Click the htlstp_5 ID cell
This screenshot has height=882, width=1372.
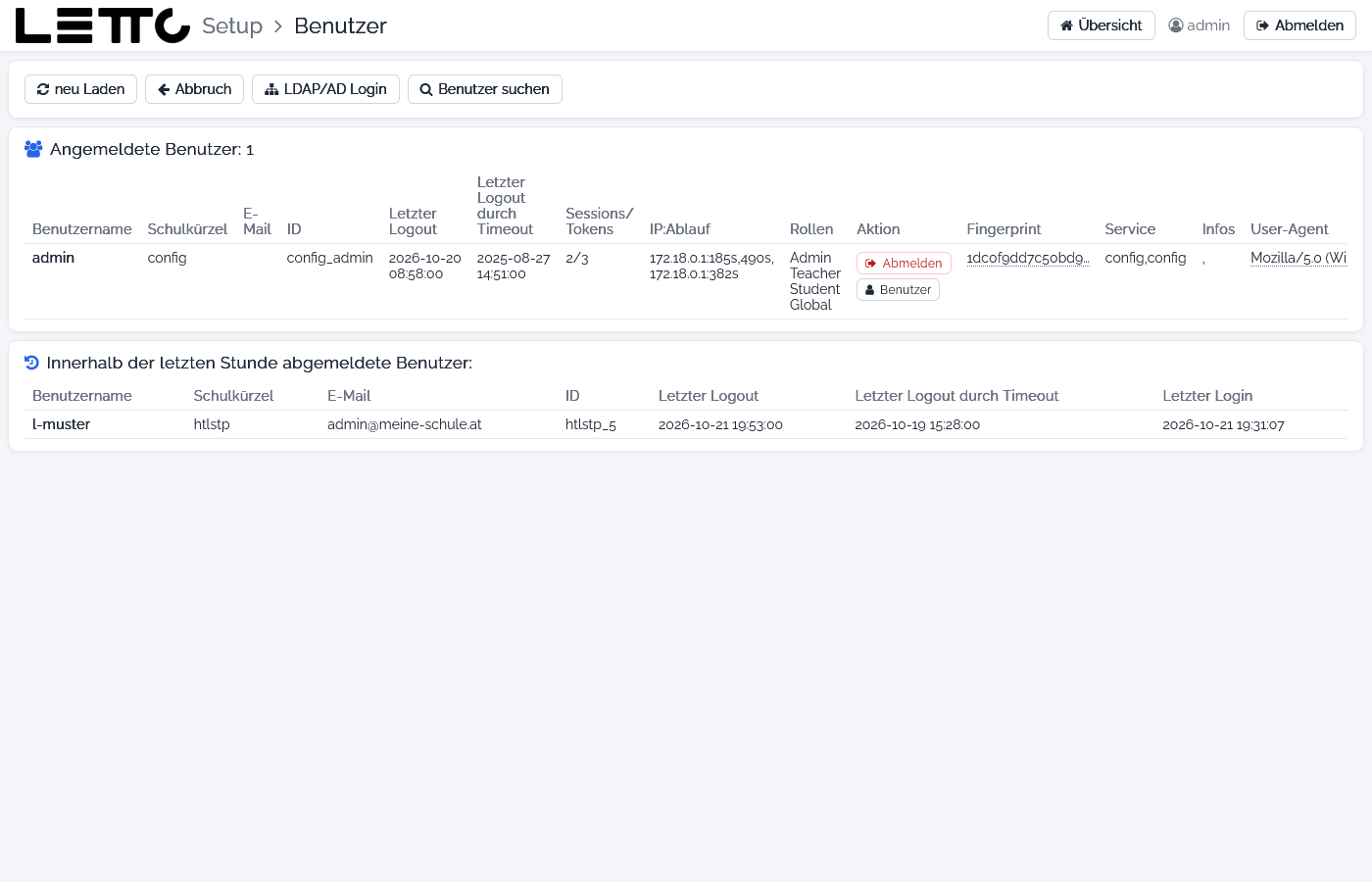click(x=591, y=424)
